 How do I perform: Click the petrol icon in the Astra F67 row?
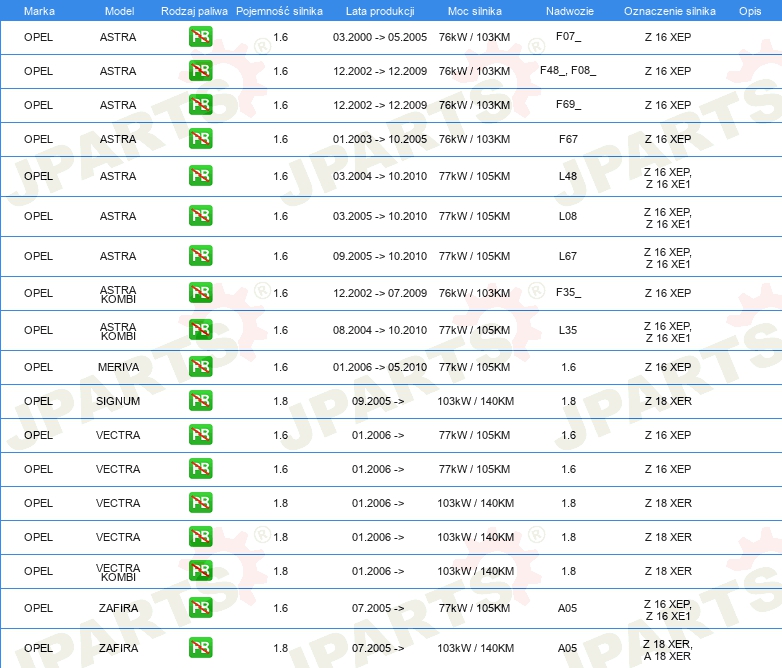pyautogui.click(x=200, y=139)
